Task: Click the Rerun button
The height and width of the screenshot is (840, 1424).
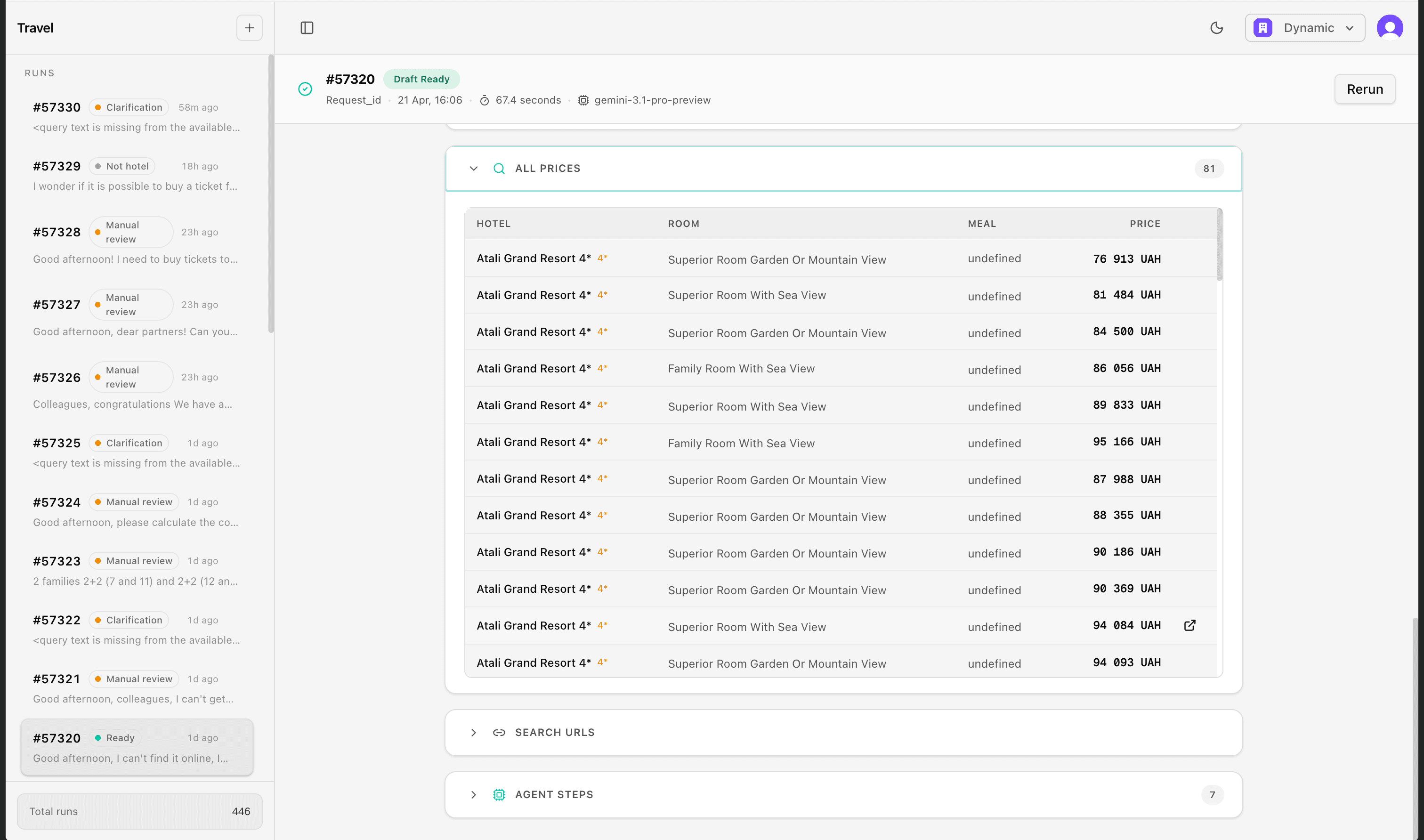Action: point(1365,89)
